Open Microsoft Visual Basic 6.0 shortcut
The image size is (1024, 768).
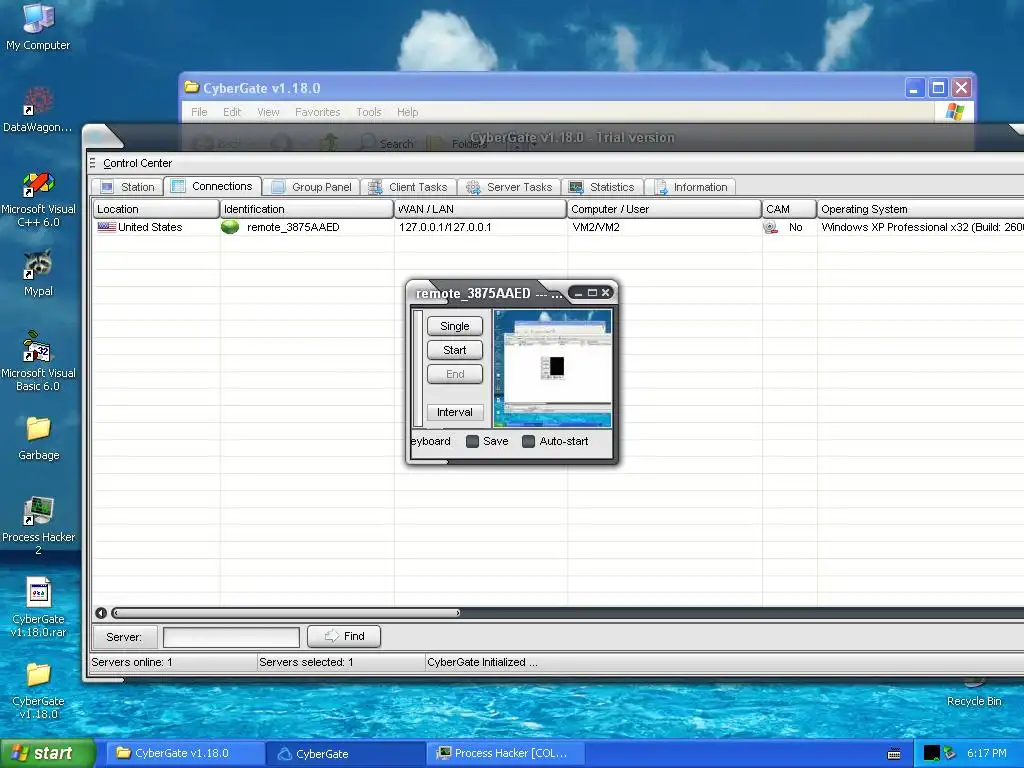(38, 361)
